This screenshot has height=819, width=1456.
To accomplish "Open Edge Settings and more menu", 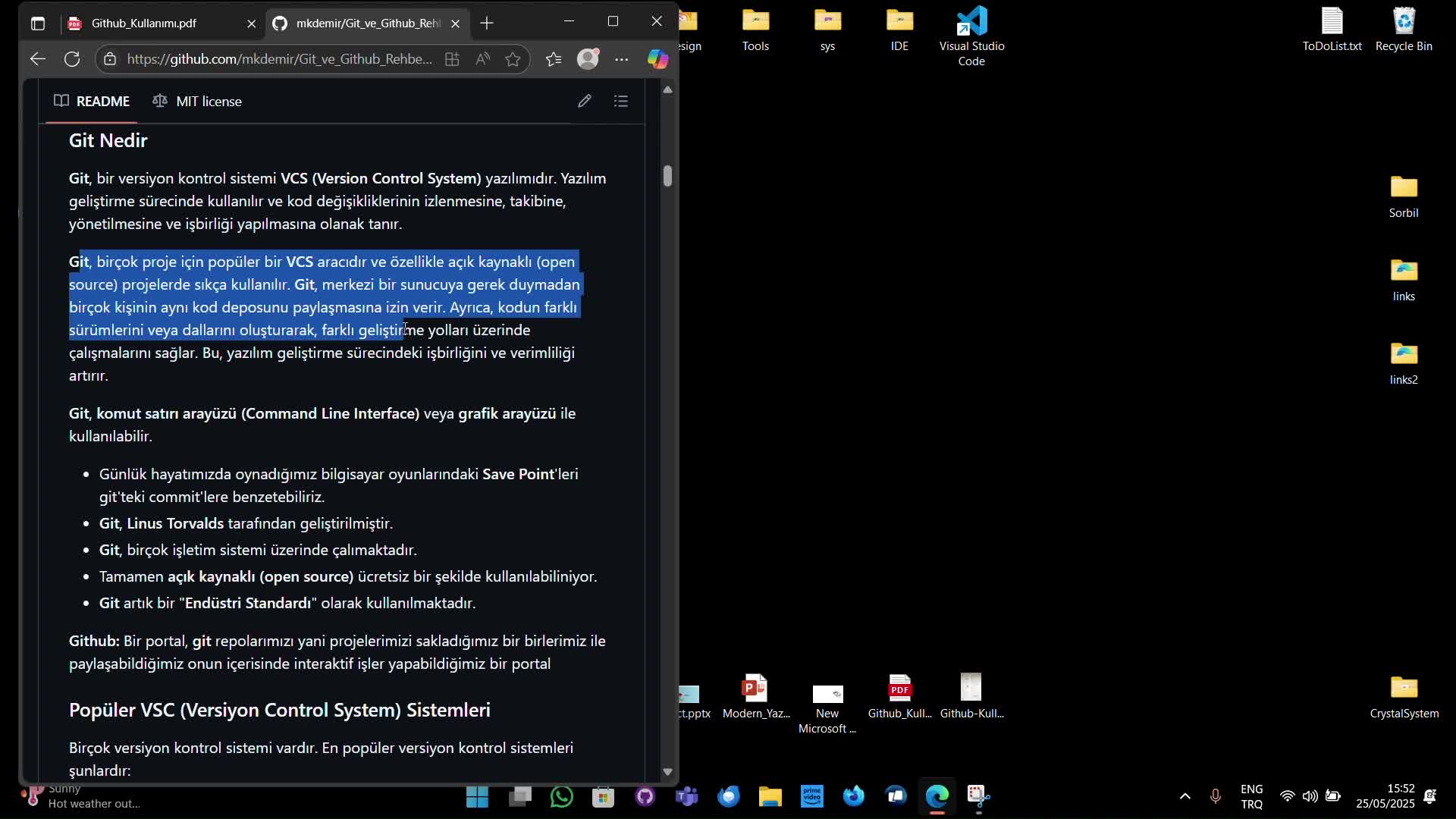I will (x=622, y=59).
